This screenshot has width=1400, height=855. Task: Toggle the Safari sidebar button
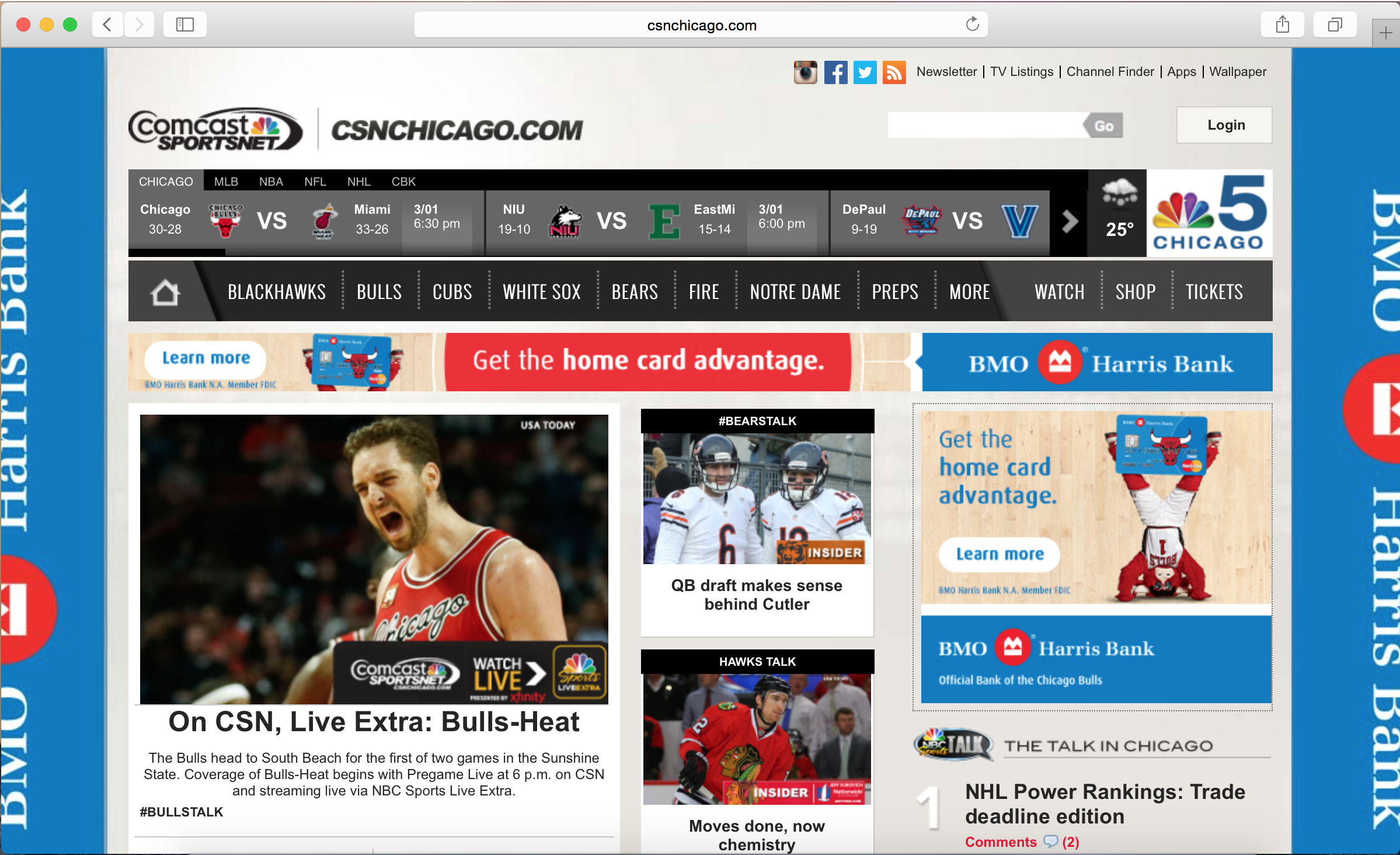[185, 25]
